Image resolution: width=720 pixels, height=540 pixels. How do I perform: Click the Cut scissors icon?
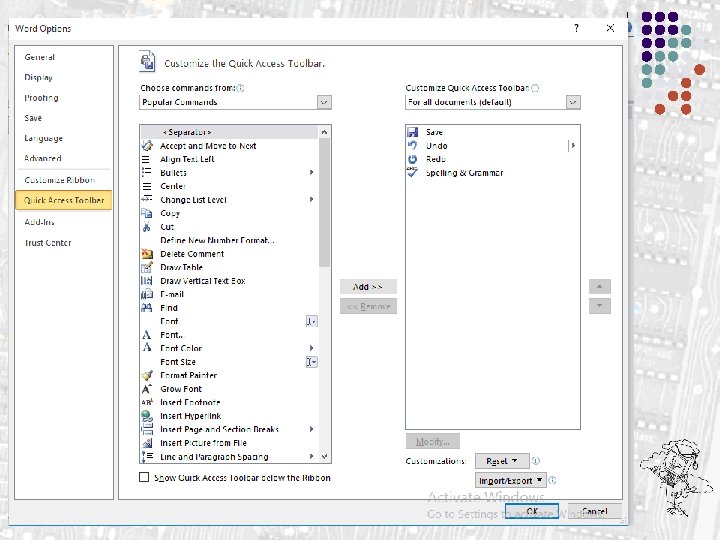coord(146,227)
